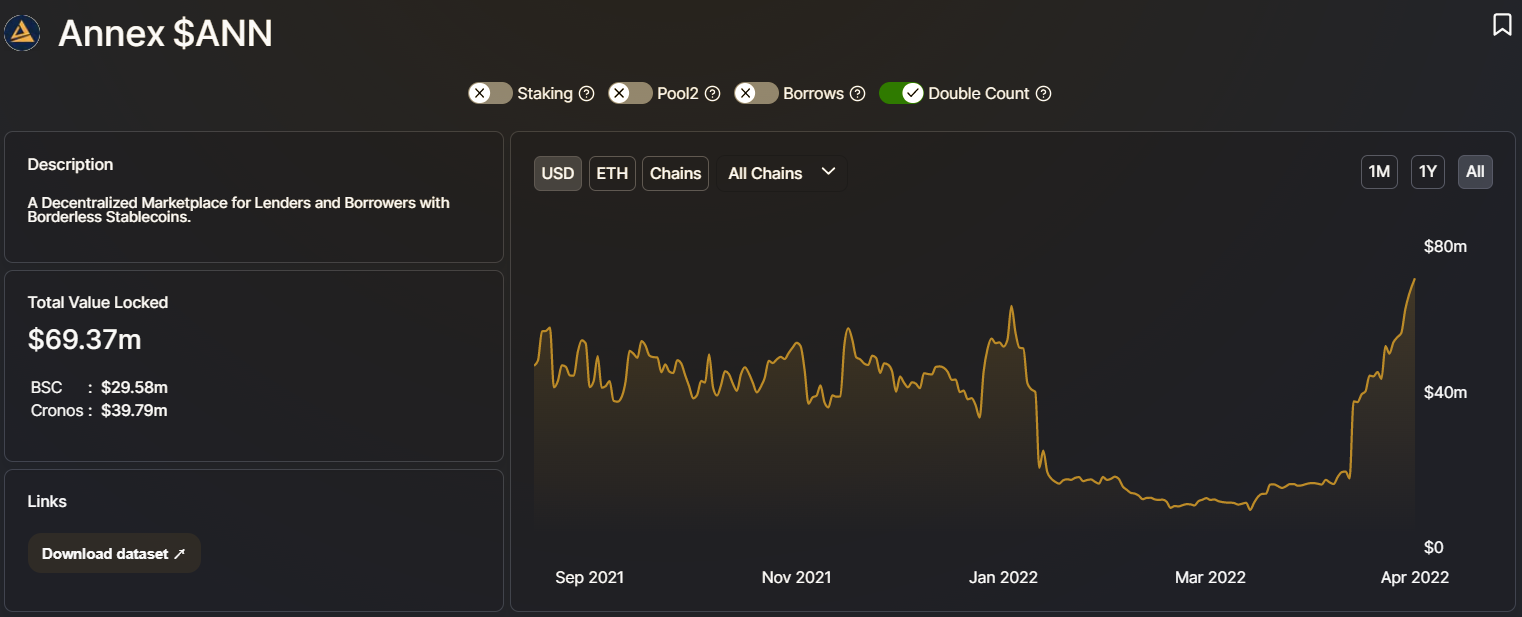Click the TVL chart peak in April 2022

pyautogui.click(x=1414, y=279)
